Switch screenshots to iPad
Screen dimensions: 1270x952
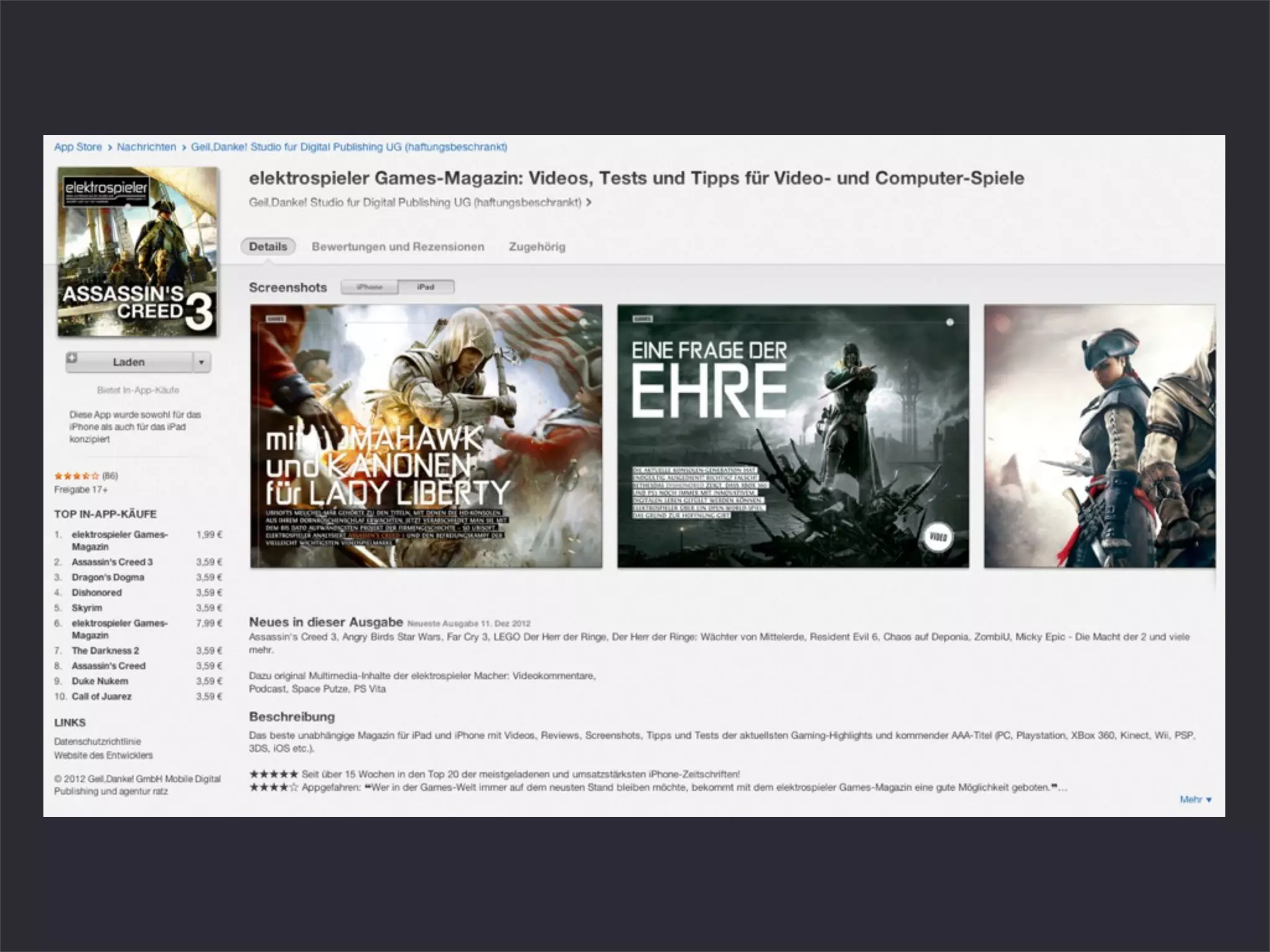(426, 287)
